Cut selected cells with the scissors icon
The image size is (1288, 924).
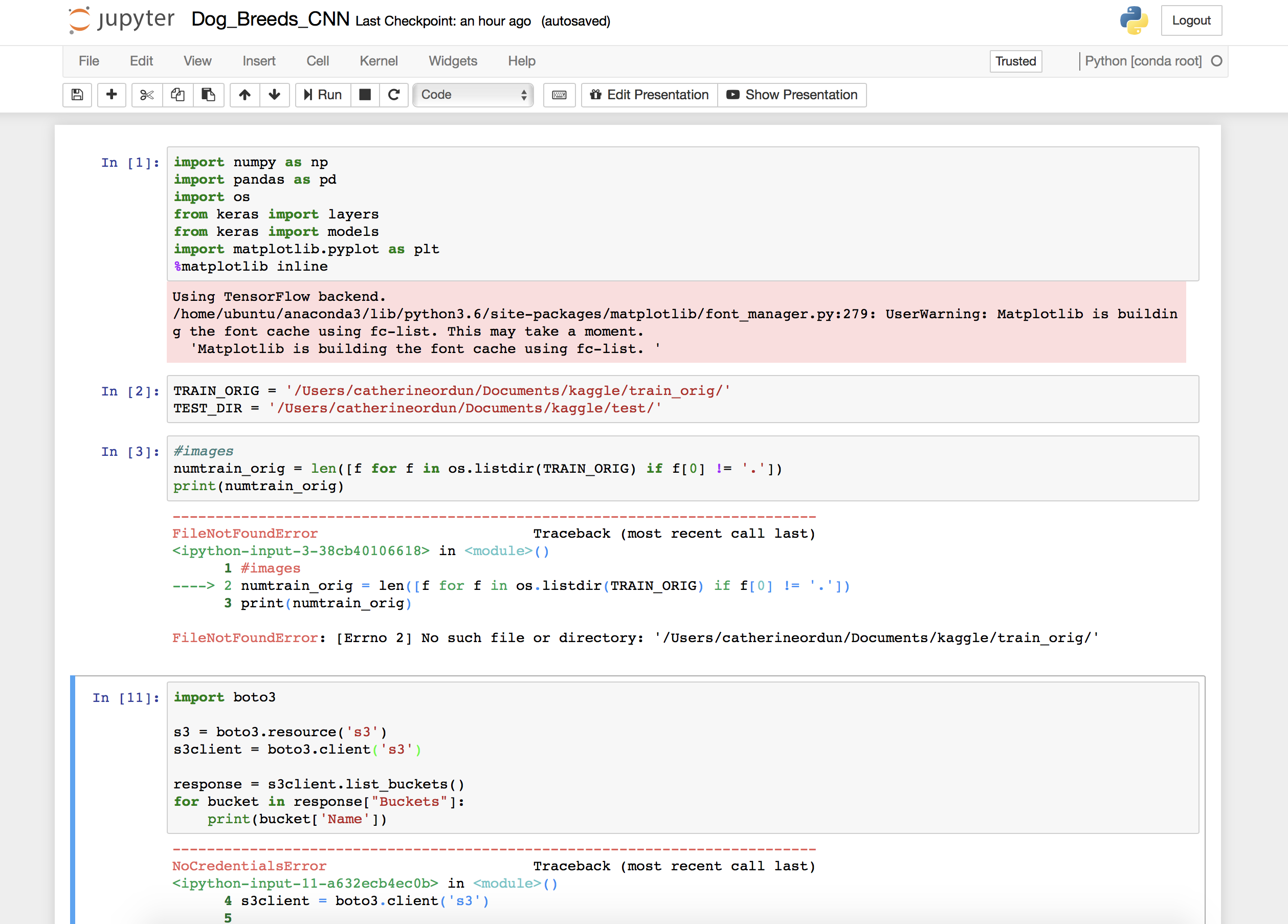pos(146,95)
